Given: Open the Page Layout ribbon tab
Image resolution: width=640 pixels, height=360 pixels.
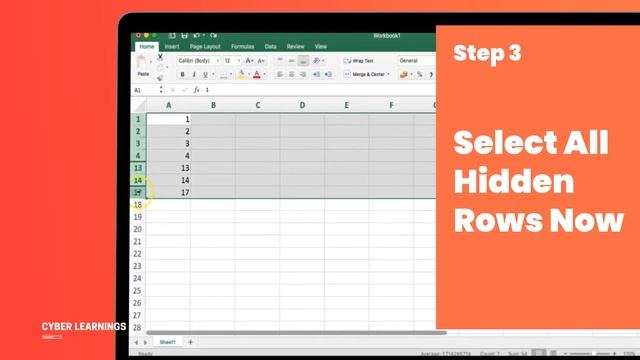Looking at the screenshot, I should [x=205, y=47].
